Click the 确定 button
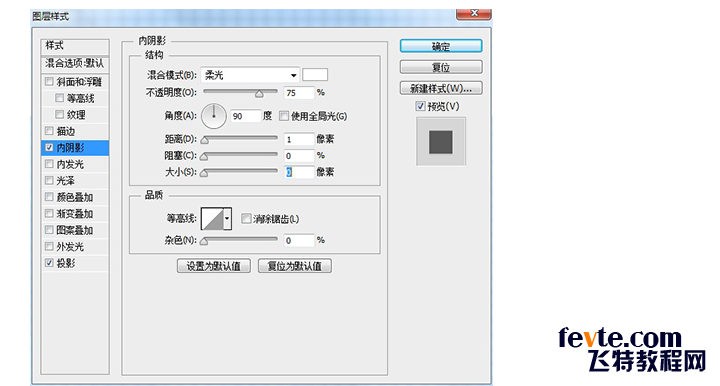This screenshot has width=720, height=386. (441, 46)
